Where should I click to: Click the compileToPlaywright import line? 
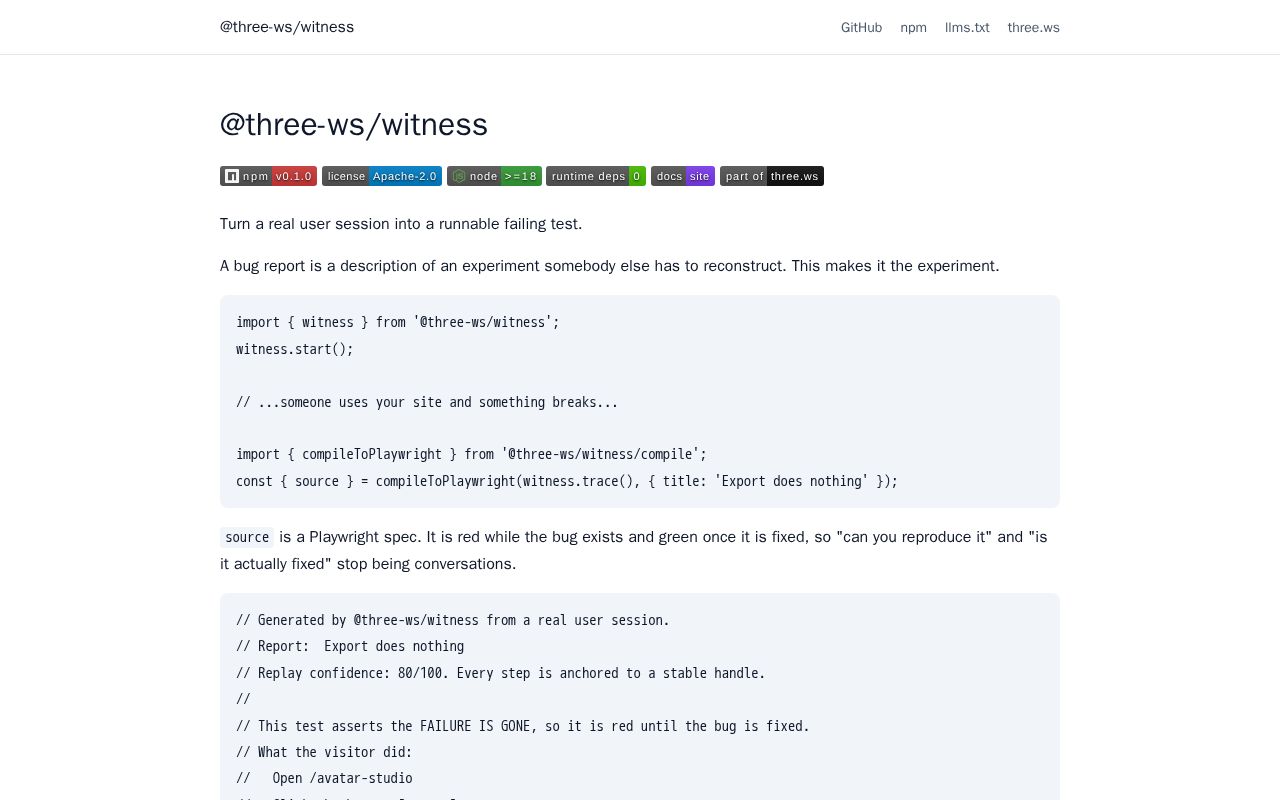coord(471,454)
